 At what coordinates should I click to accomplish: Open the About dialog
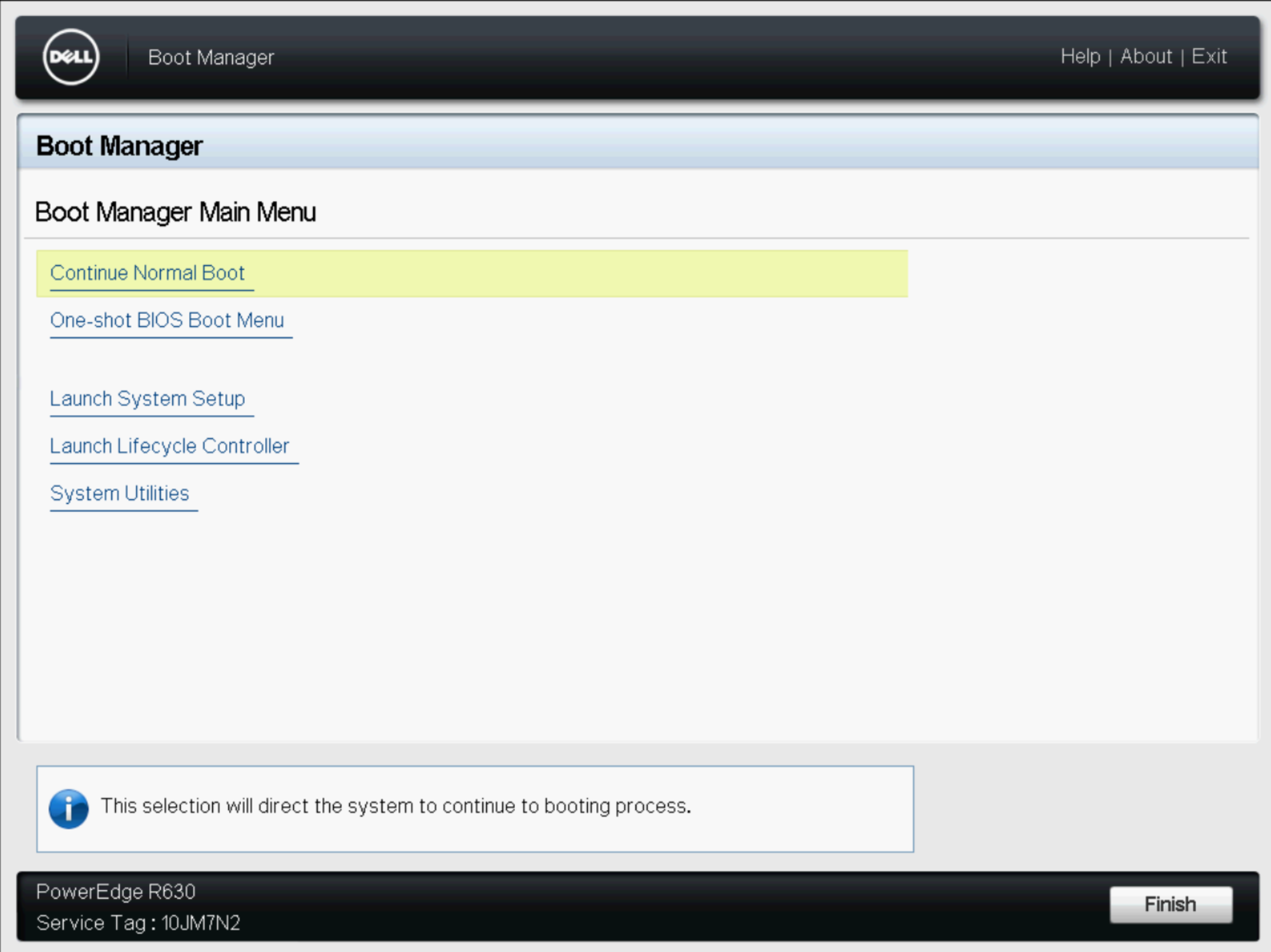pyautogui.click(x=1145, y=56)
